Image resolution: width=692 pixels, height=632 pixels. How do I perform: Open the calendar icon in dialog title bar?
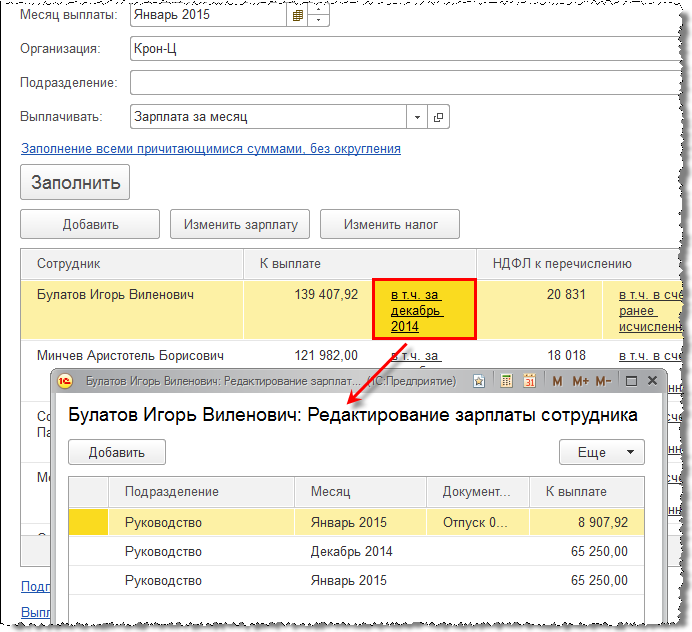click(530, 381)
